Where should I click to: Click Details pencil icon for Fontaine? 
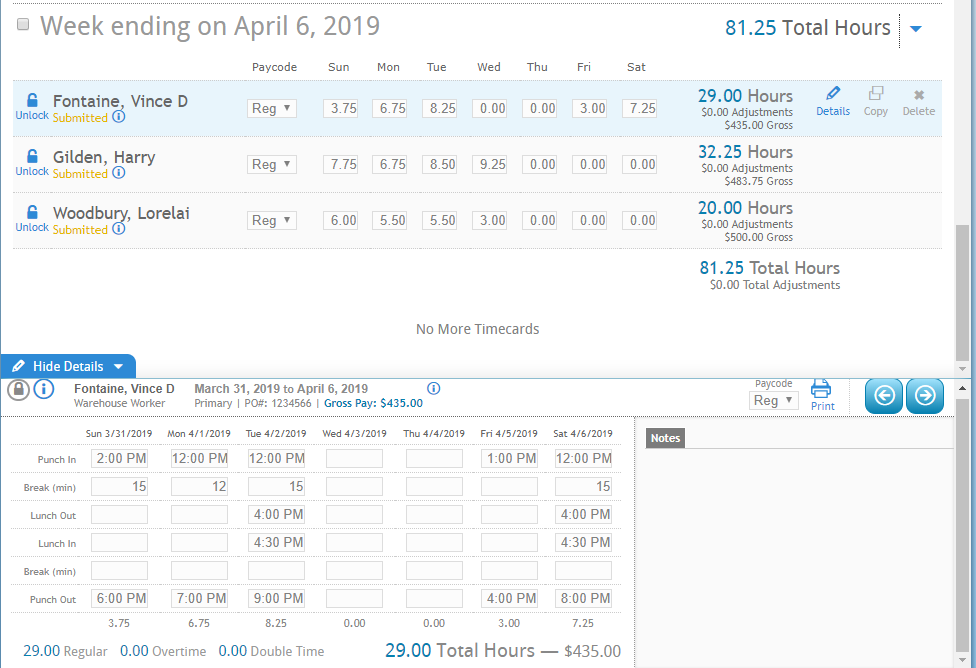(833, 95)
